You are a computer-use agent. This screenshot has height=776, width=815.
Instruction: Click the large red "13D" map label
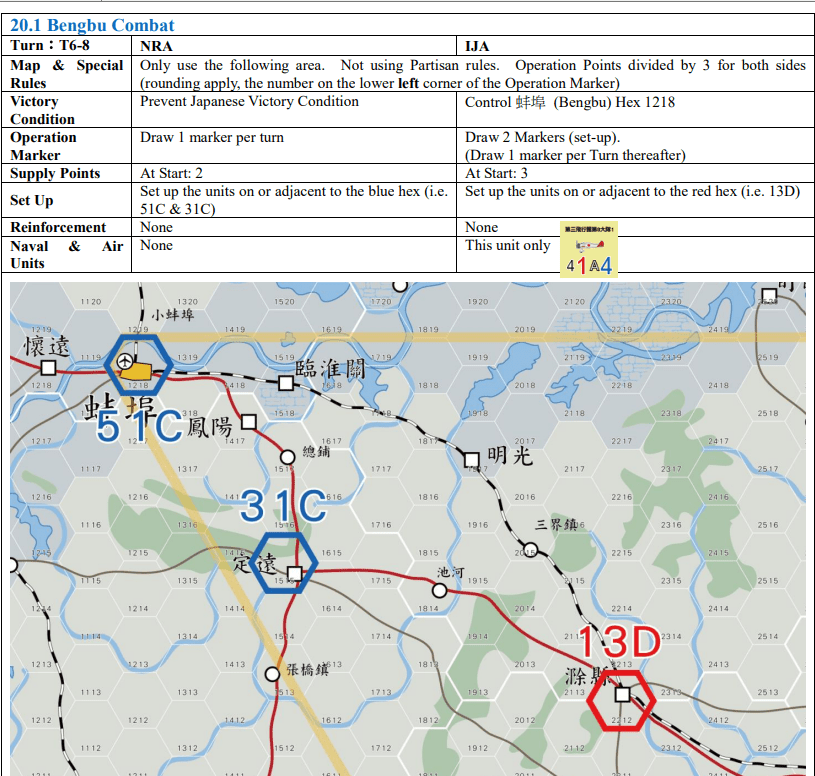[x=619, y=642]
